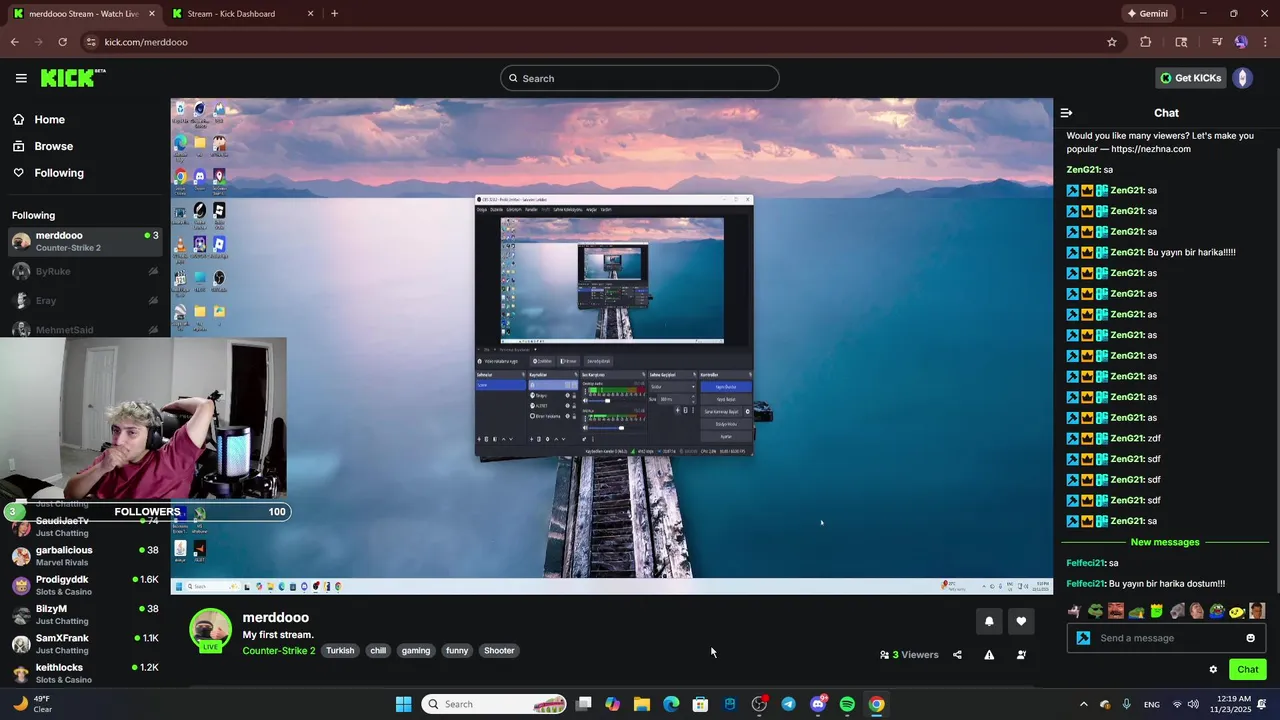Screen dimensions: 1280x720
Task: Open Windows Start menu
Action: (403, 704)
